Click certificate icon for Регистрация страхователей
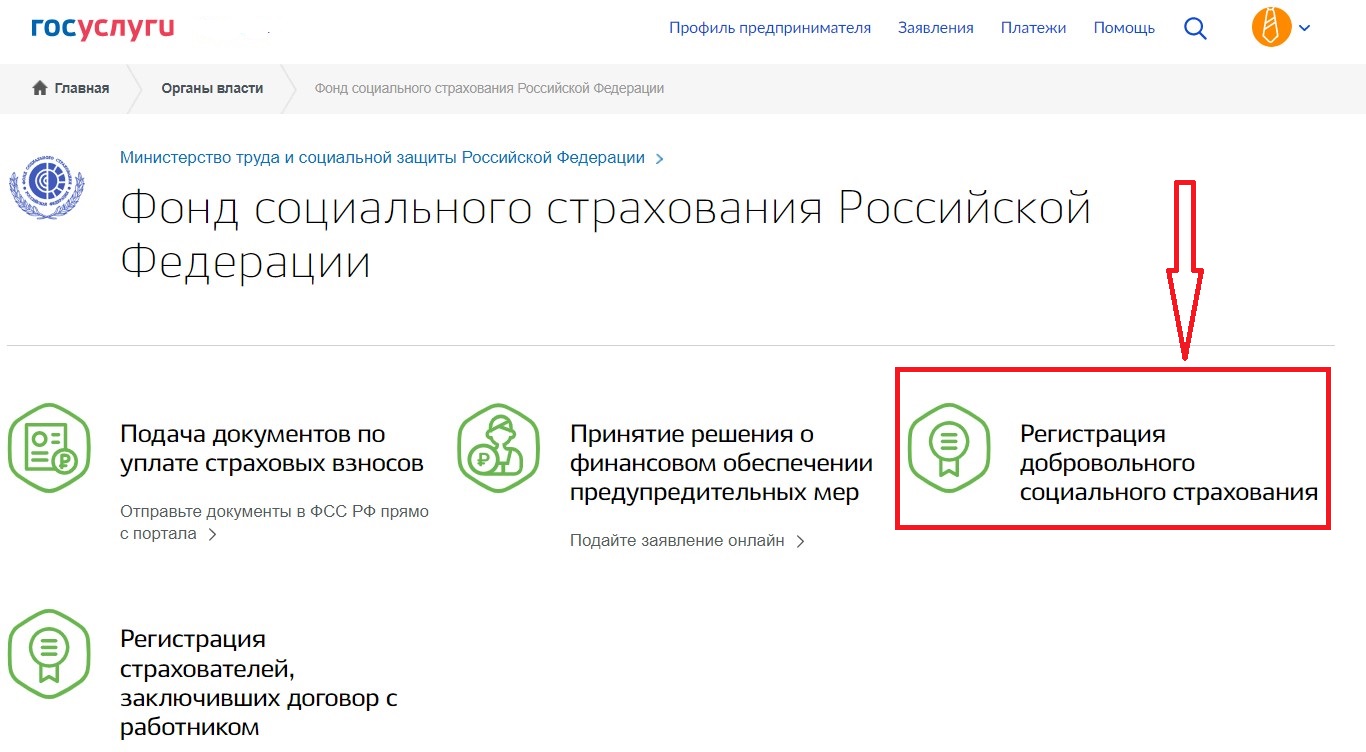This screenshot has height=752, width=1366. tap(48, 653)
